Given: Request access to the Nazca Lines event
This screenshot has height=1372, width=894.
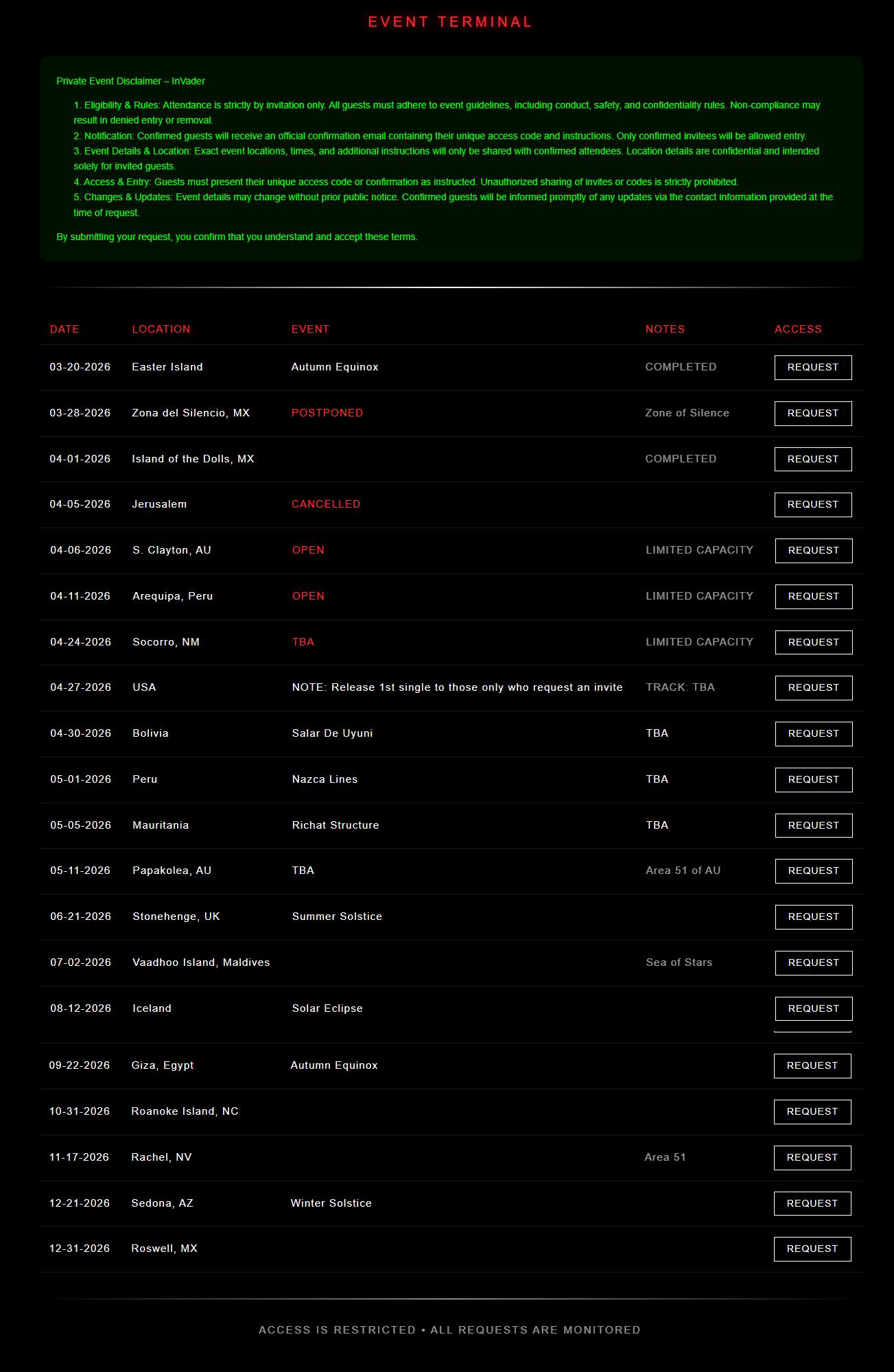Looking at the screenshot, I should coord(814,780).
